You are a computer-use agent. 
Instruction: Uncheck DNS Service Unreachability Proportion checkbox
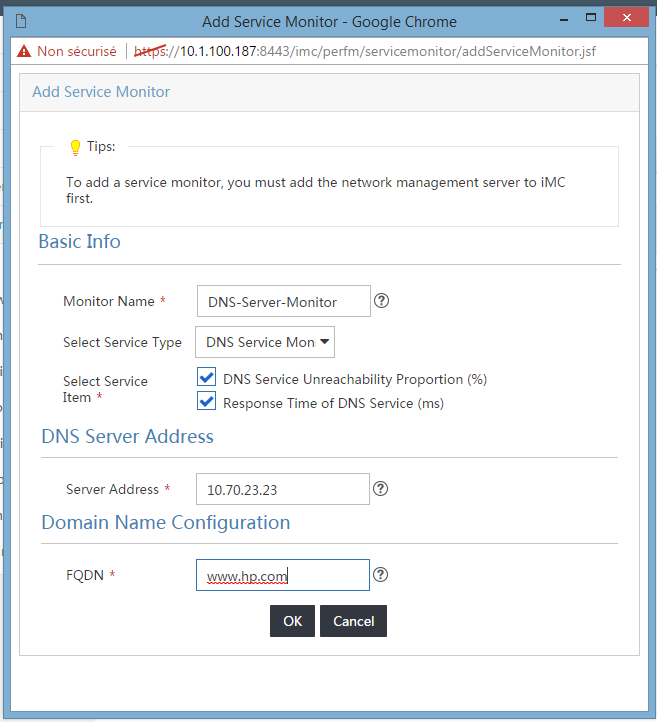point(206,377)
